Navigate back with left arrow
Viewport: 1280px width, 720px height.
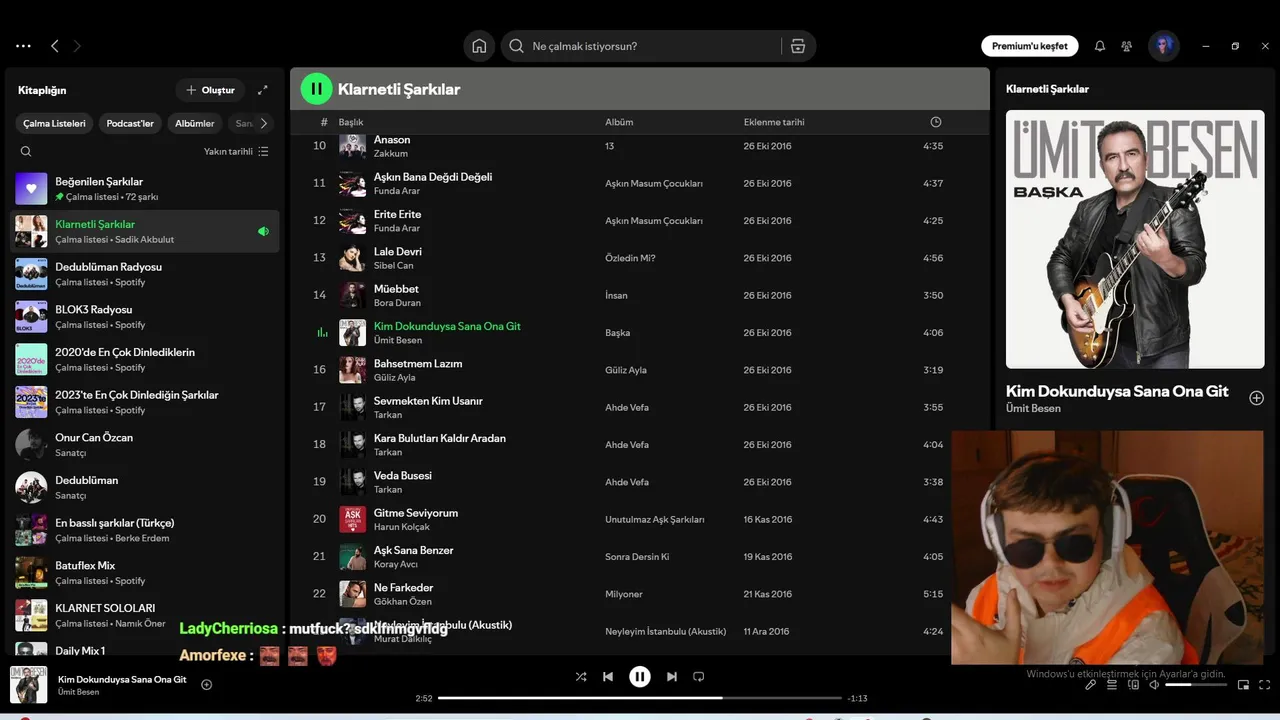coord(55,46)
